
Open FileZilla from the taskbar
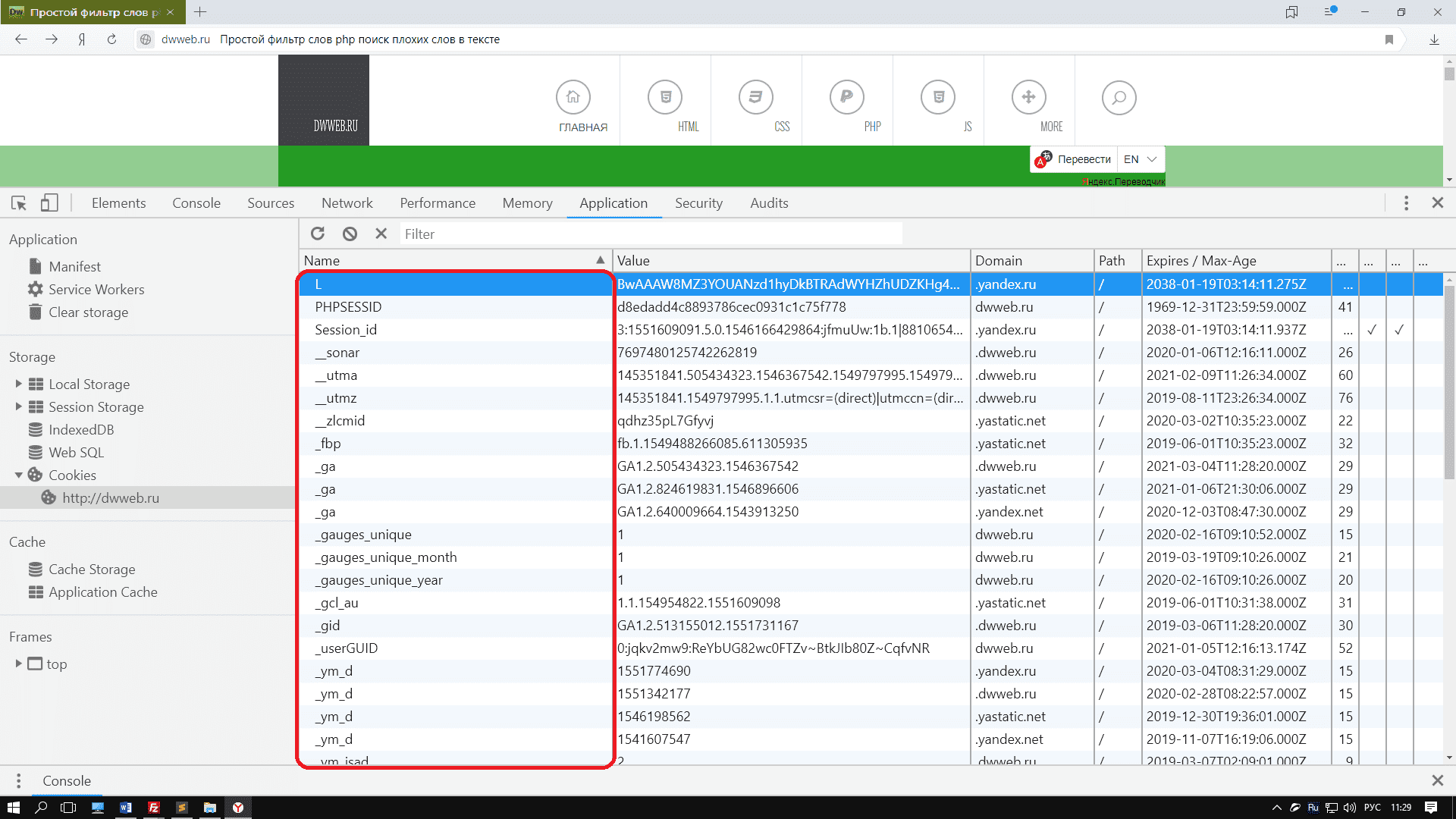154,808
